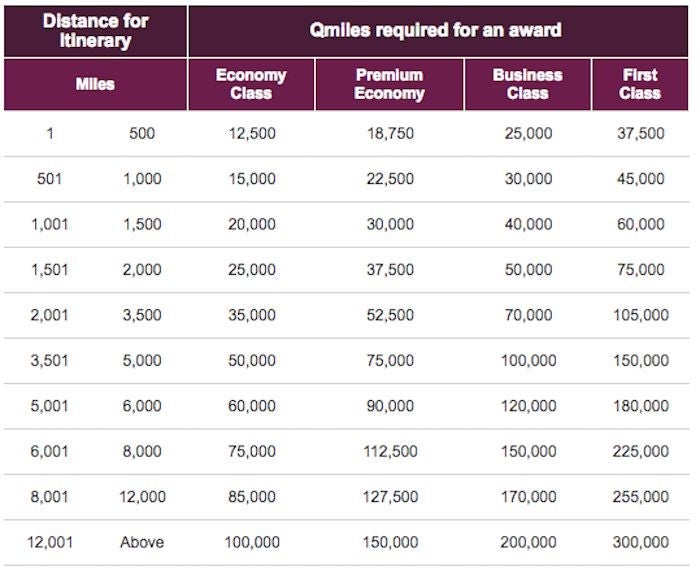This screenshot has height=575, width=700.
Task: Click the 'Distance for Itinerary' header
Action: [x=96, y=31]
